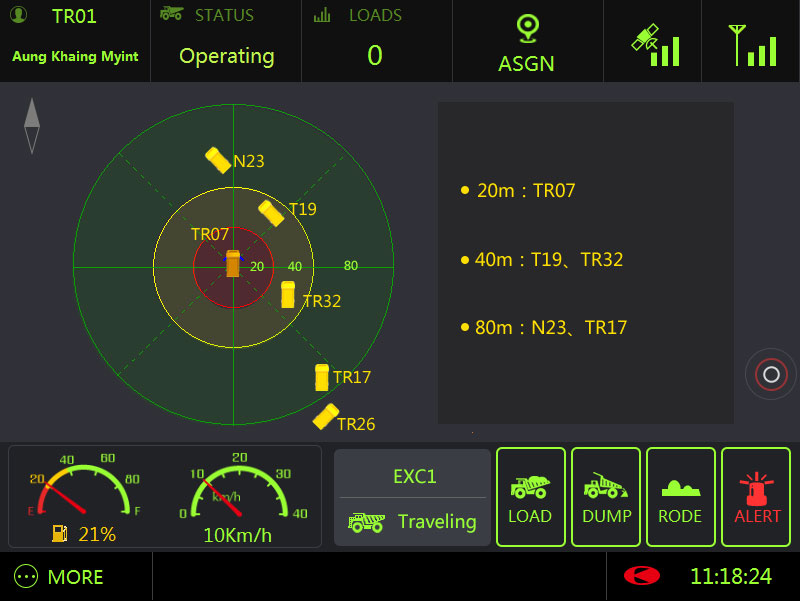Screen dimensions: 800x601
Task: Tap the EXC1 Traveling assignment panel
Action: (x=412, y=497)
